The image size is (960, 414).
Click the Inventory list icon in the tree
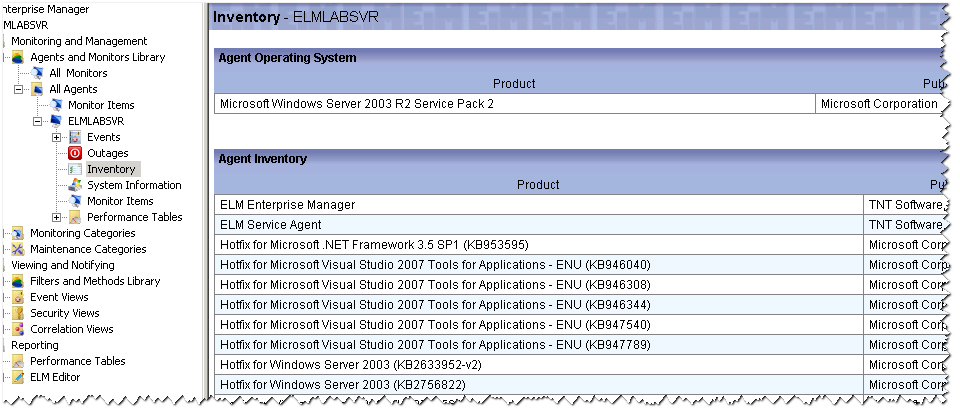(x=75, y=169)
